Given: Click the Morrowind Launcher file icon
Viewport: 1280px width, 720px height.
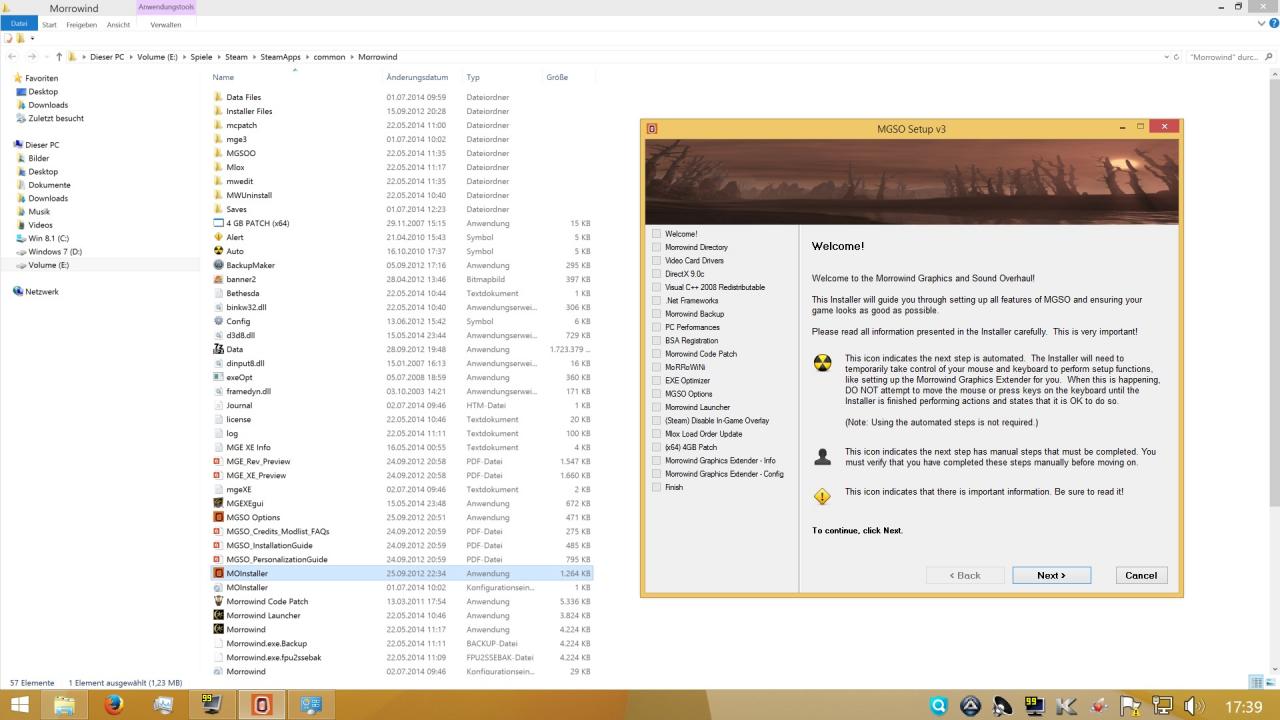Looking at the screenshot, I should click(x=218, y=616).
